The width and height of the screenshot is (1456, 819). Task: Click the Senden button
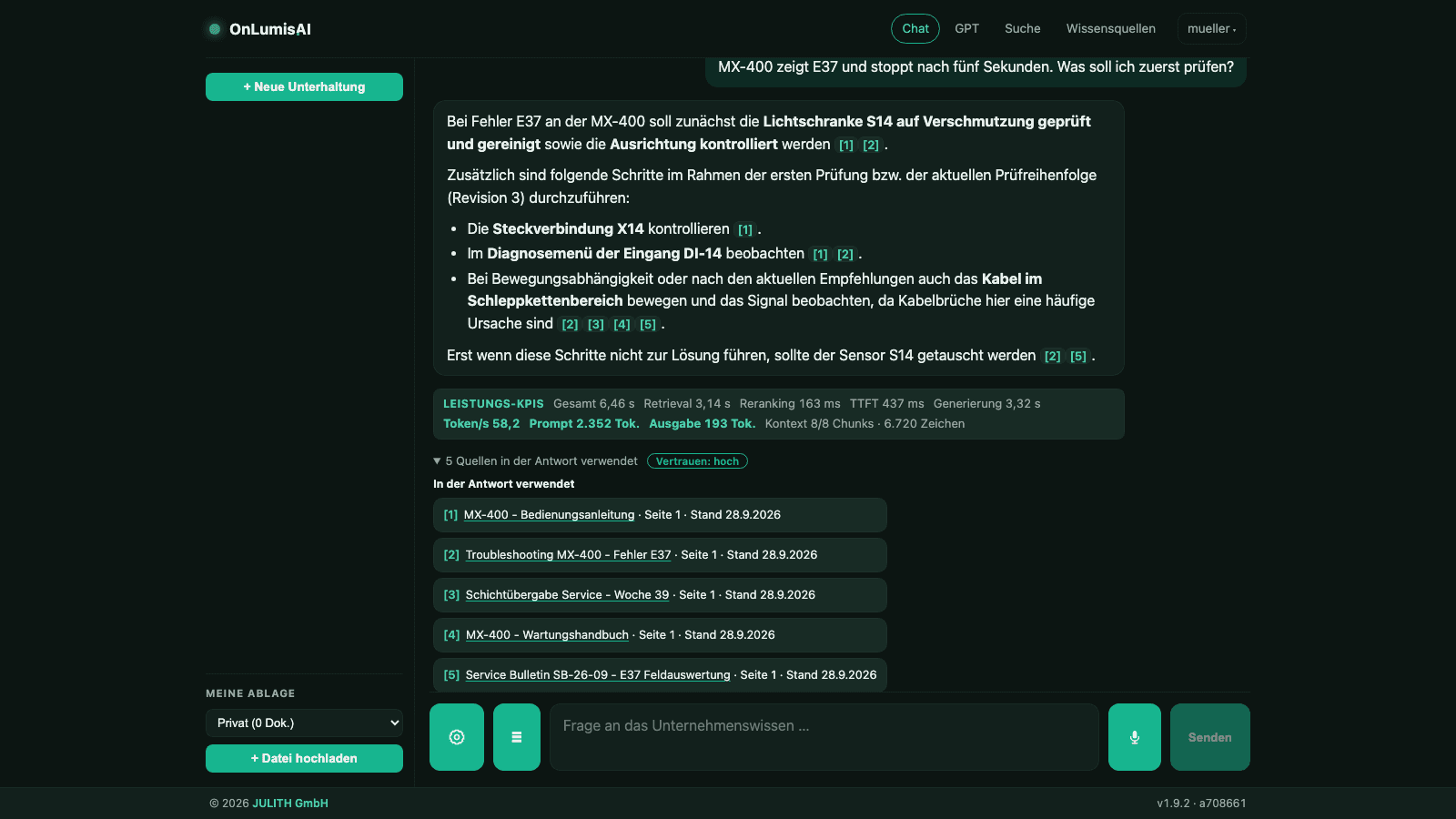point(1210,737)
